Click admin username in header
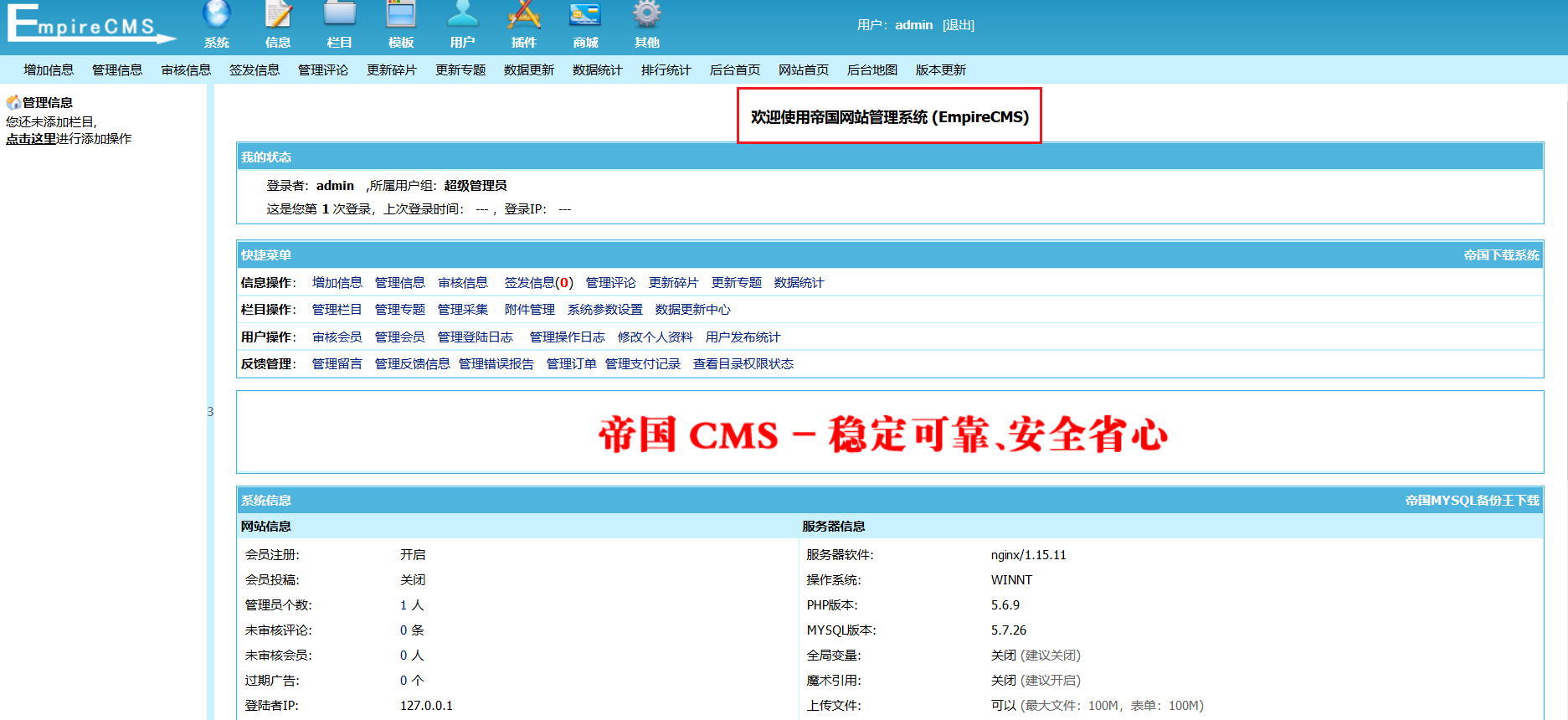The height and width of the screenshot is (720, 1568). 914,25
